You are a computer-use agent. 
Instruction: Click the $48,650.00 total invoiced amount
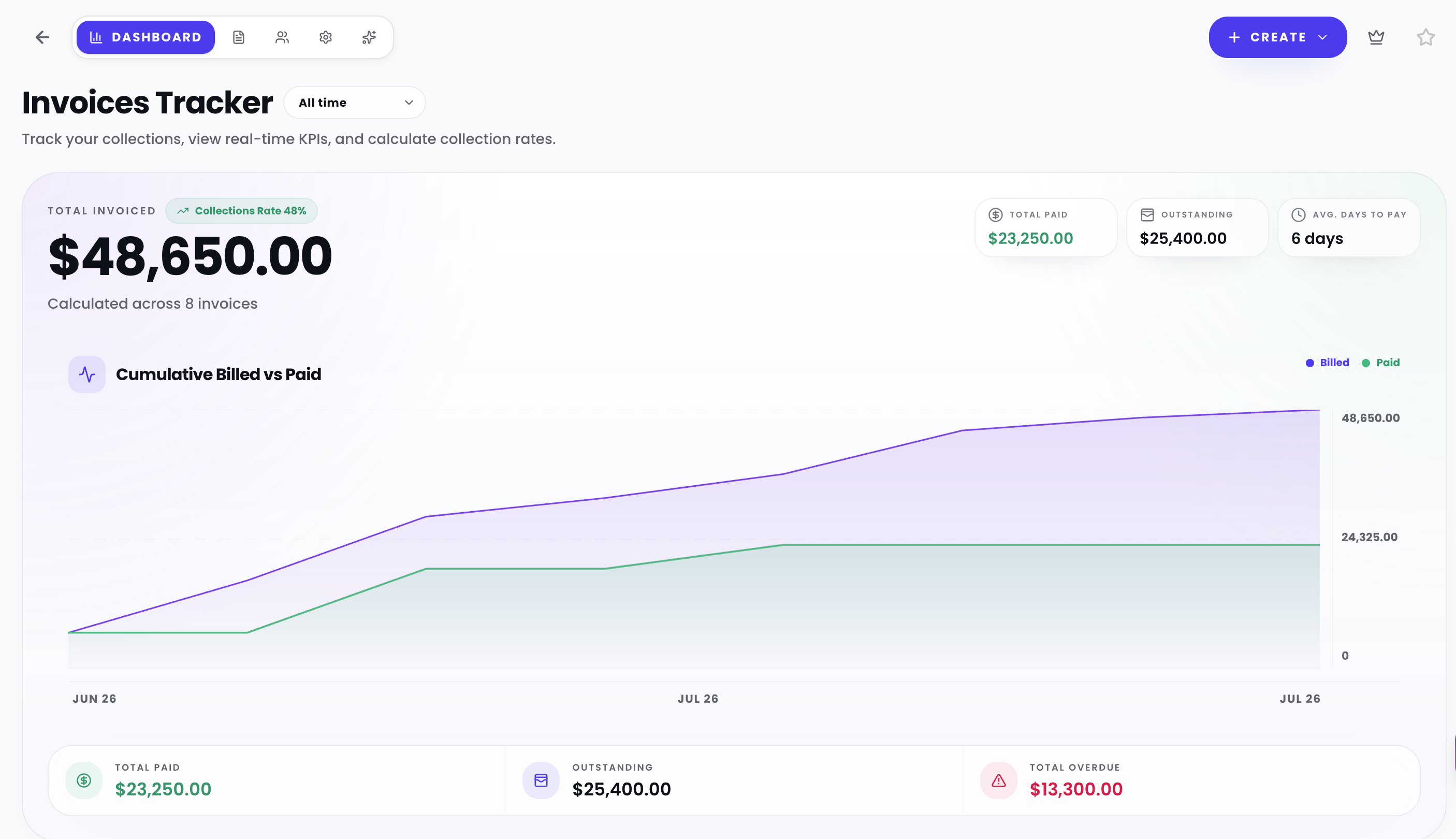190,256
